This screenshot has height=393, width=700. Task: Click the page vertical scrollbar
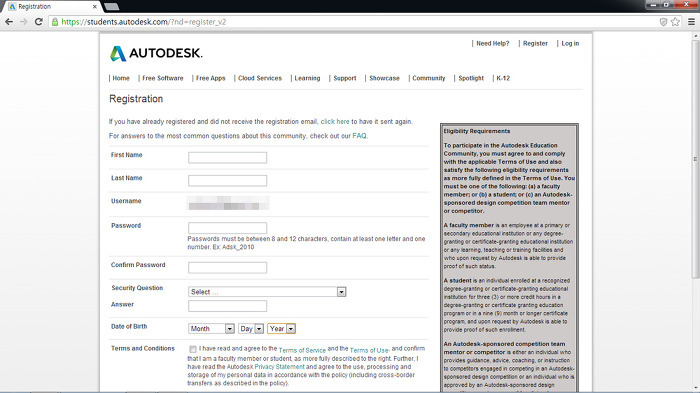[695, 160]
